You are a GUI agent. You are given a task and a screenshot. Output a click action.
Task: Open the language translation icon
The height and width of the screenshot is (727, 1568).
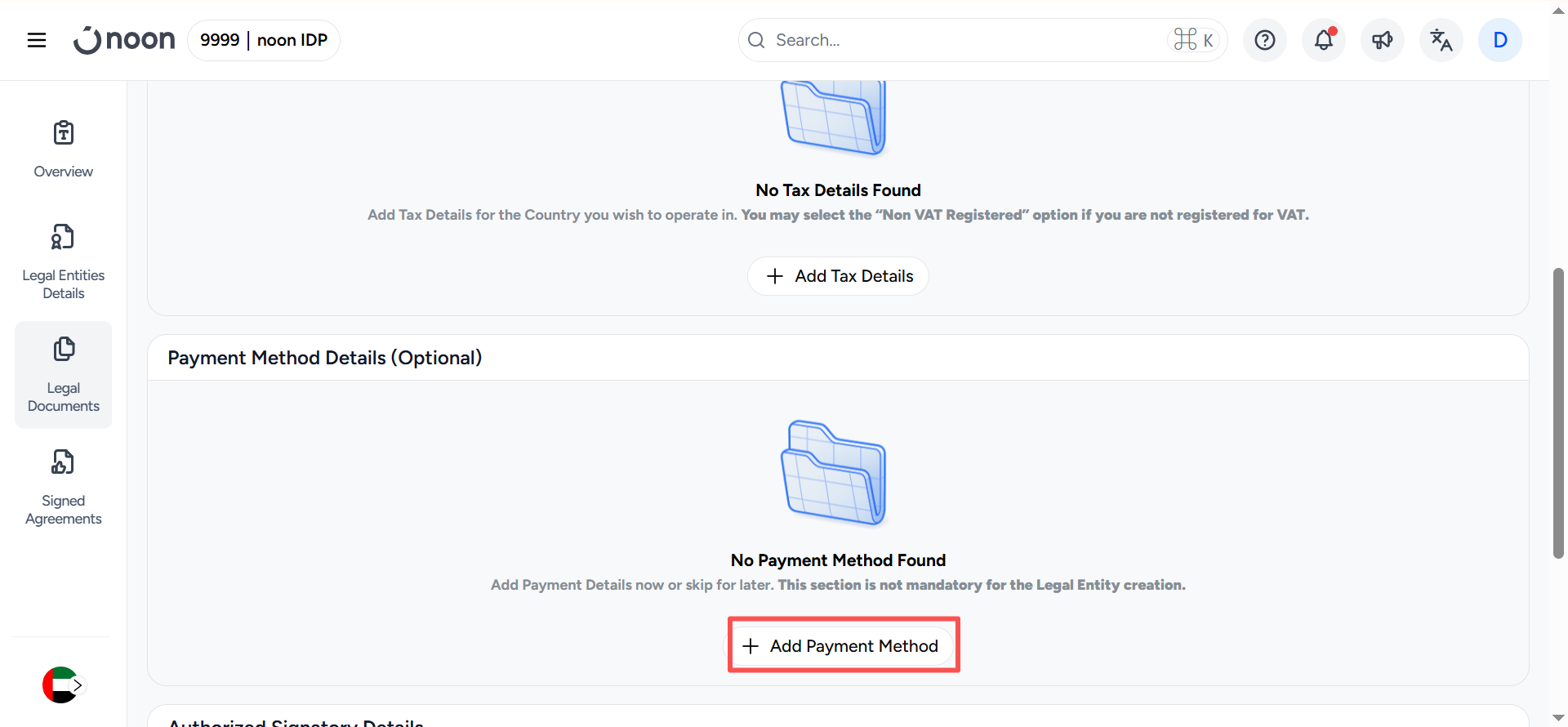pos(1441,40)
